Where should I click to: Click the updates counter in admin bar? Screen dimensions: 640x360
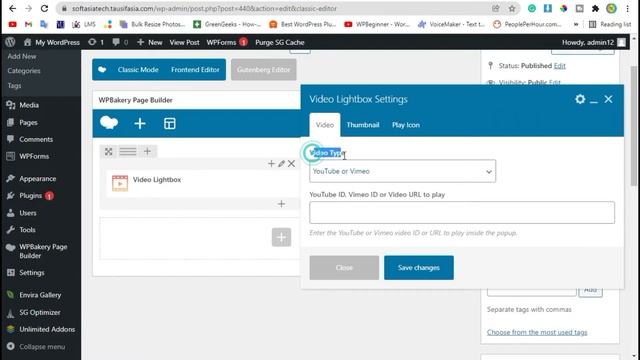tap(96, 42)
